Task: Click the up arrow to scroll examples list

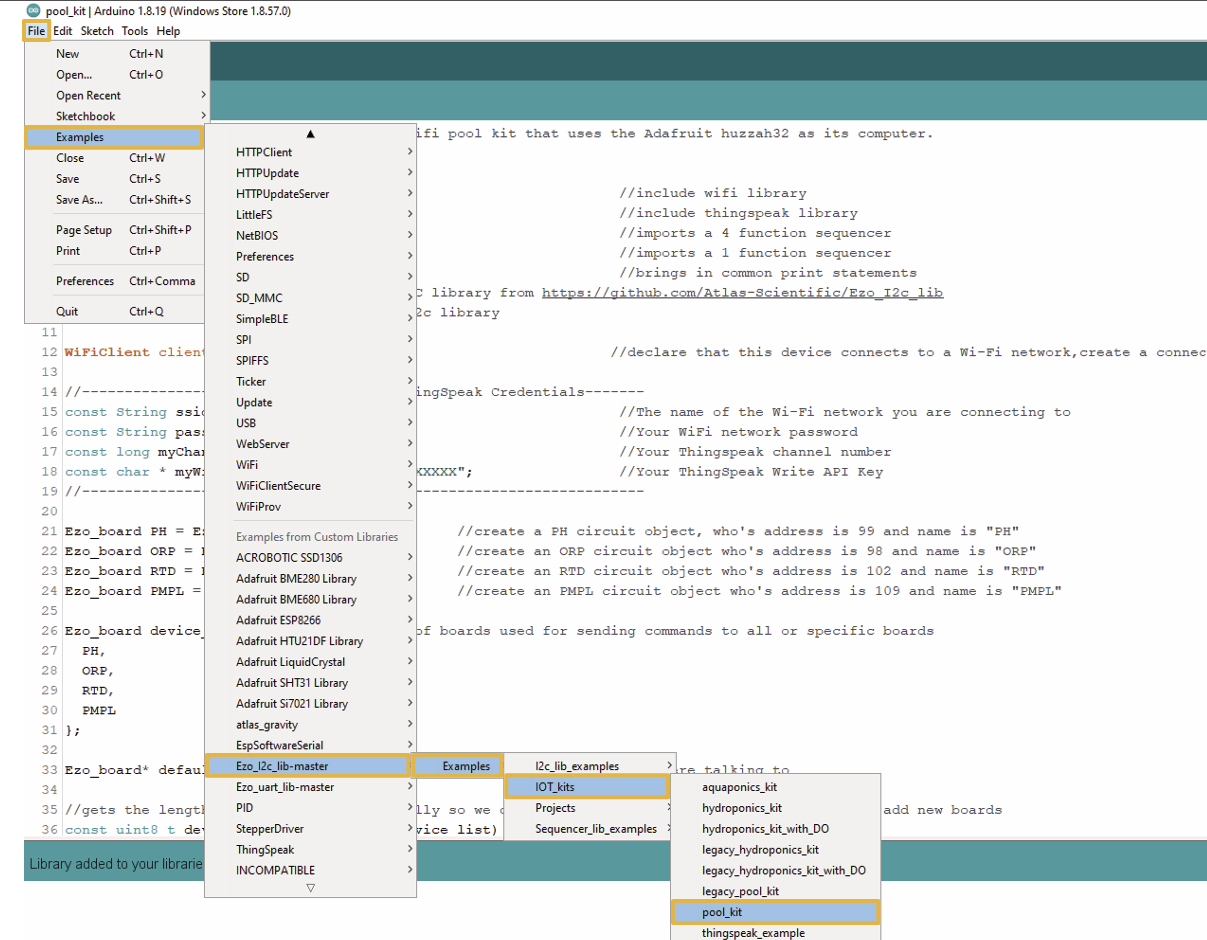Action: click(310, 133)
